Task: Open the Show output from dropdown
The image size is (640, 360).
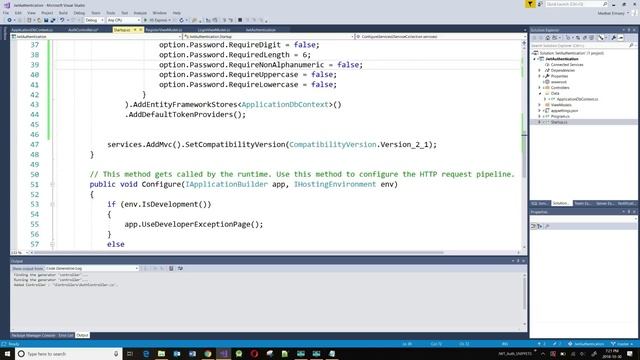Action: click(x=92, y=268)
